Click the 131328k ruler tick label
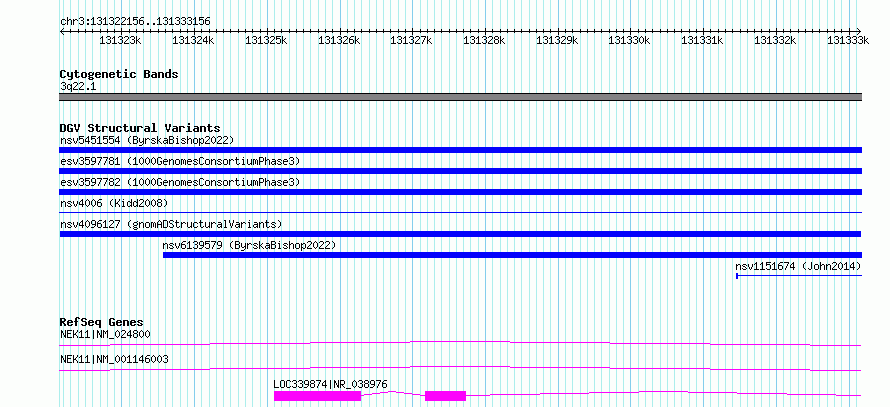The image size is (890, 407). click(484, 40)
